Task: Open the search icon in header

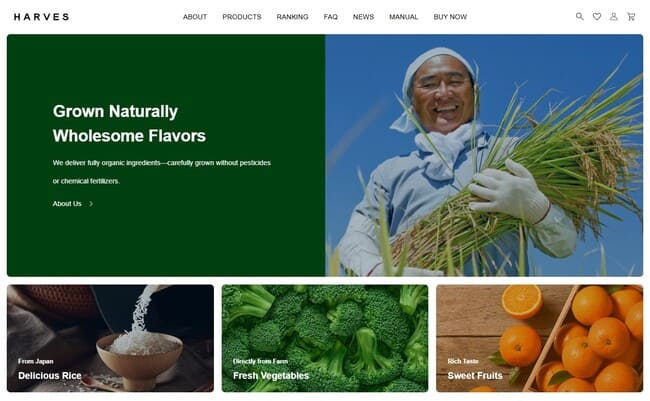Action: tap(580, 17)
